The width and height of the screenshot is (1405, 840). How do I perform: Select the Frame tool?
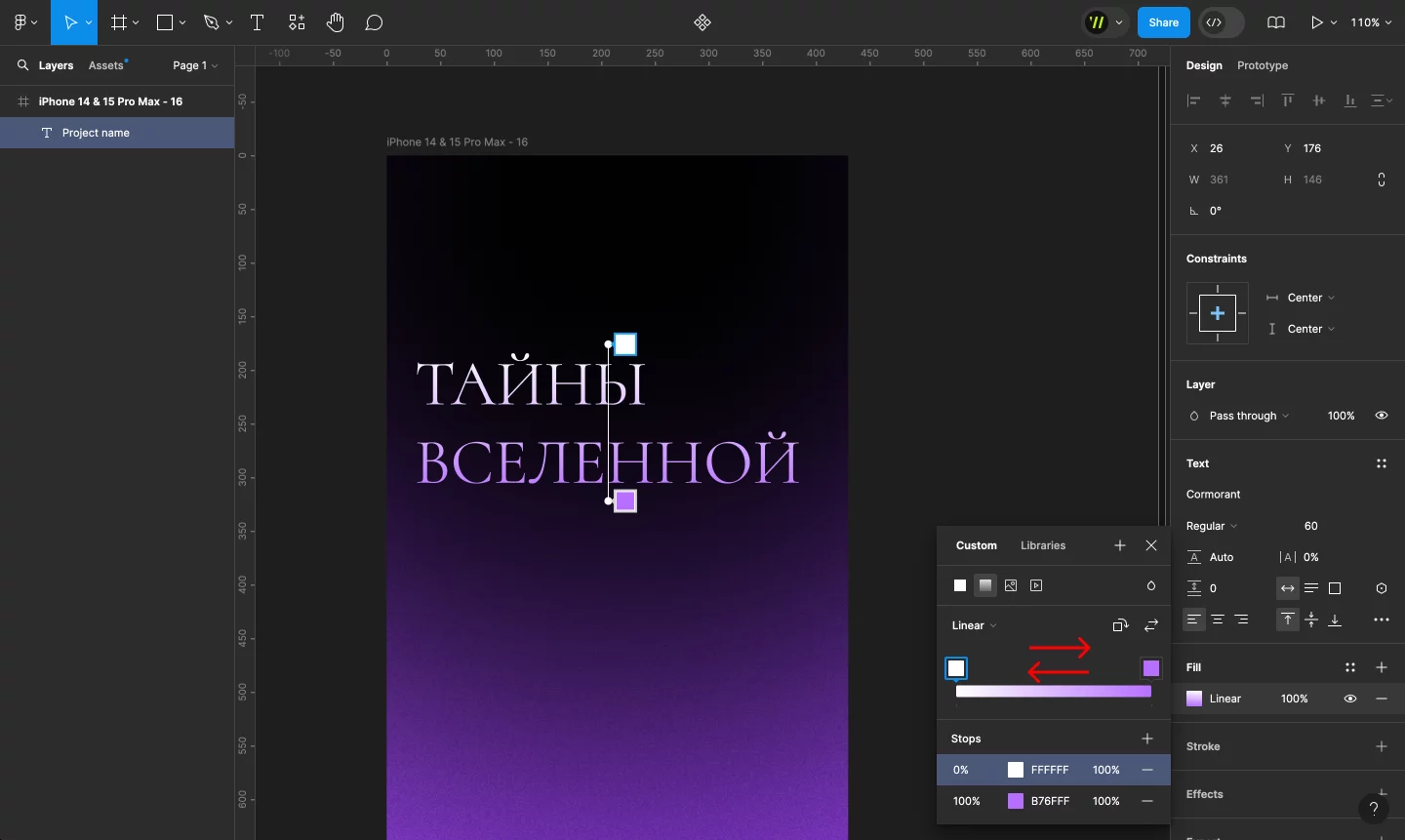[x=119, y=22]
